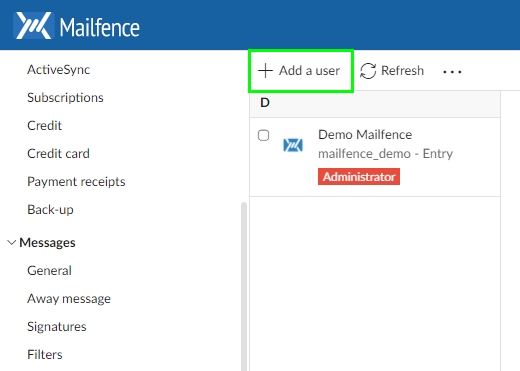This screenshot has height=371, width=520.
Task: Click the mailfence_demo - Entry text
Action: (385, 154)
